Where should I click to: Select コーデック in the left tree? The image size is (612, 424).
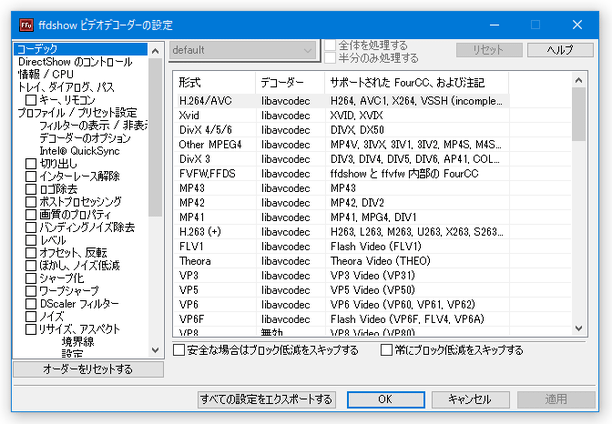pos(81,49)
